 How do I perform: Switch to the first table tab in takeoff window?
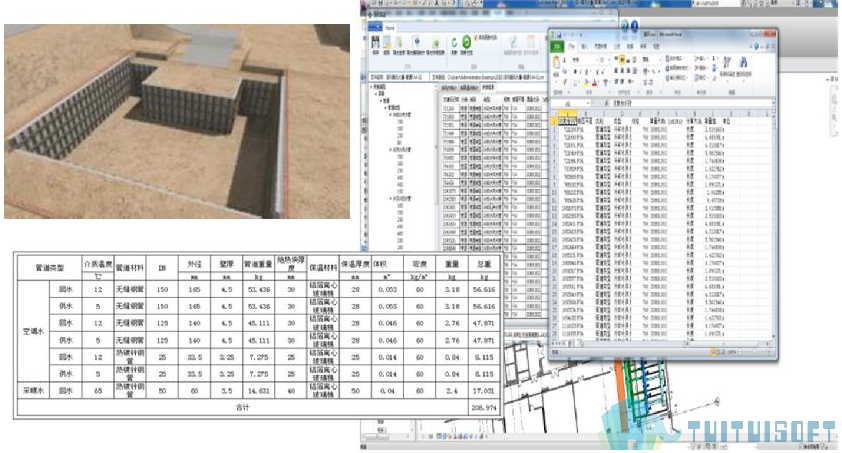(449, 87)
